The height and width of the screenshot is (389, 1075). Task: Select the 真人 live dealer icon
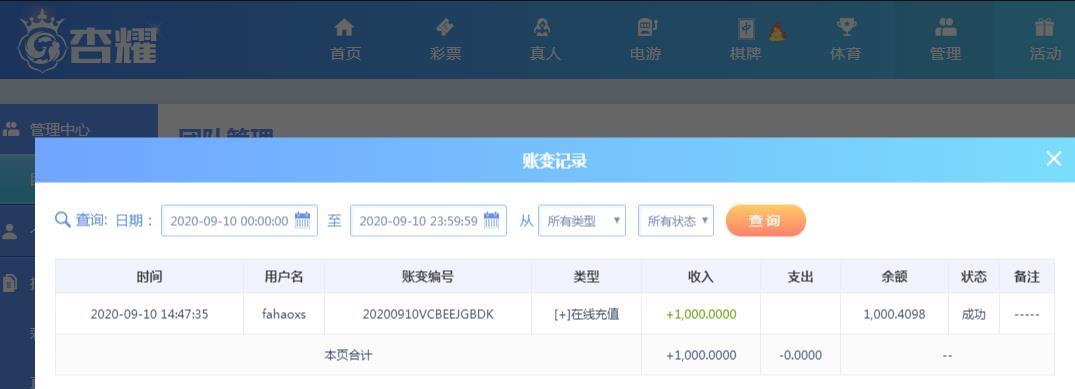(542, 27)
